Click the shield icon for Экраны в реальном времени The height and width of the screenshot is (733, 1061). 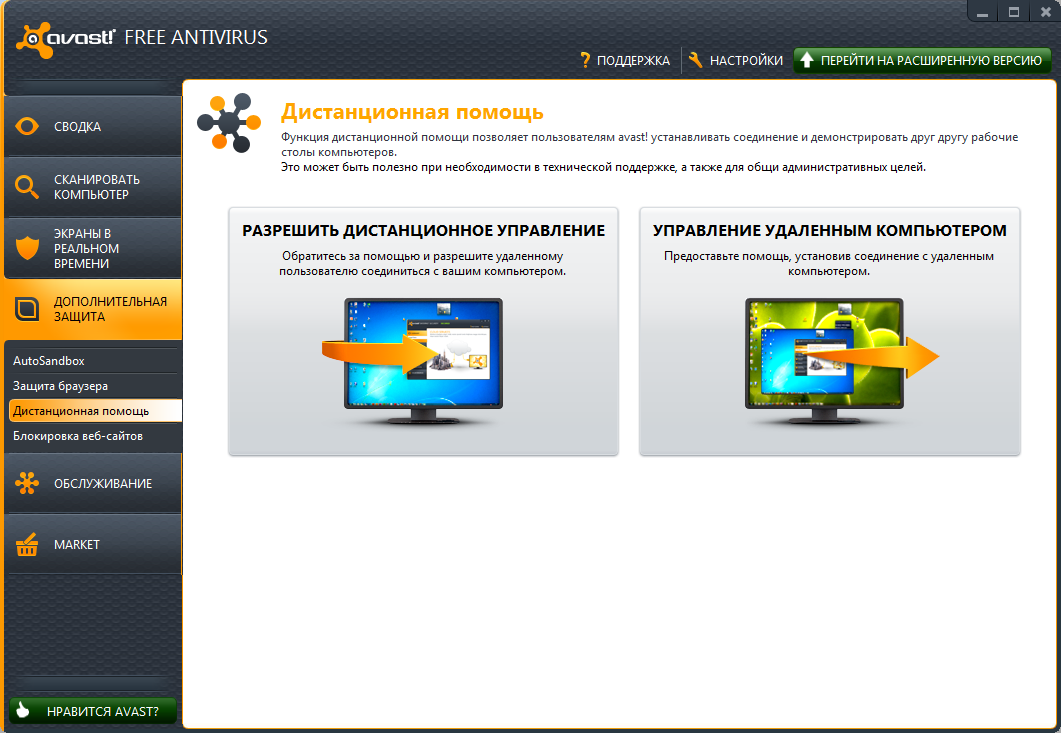point(27,248)
